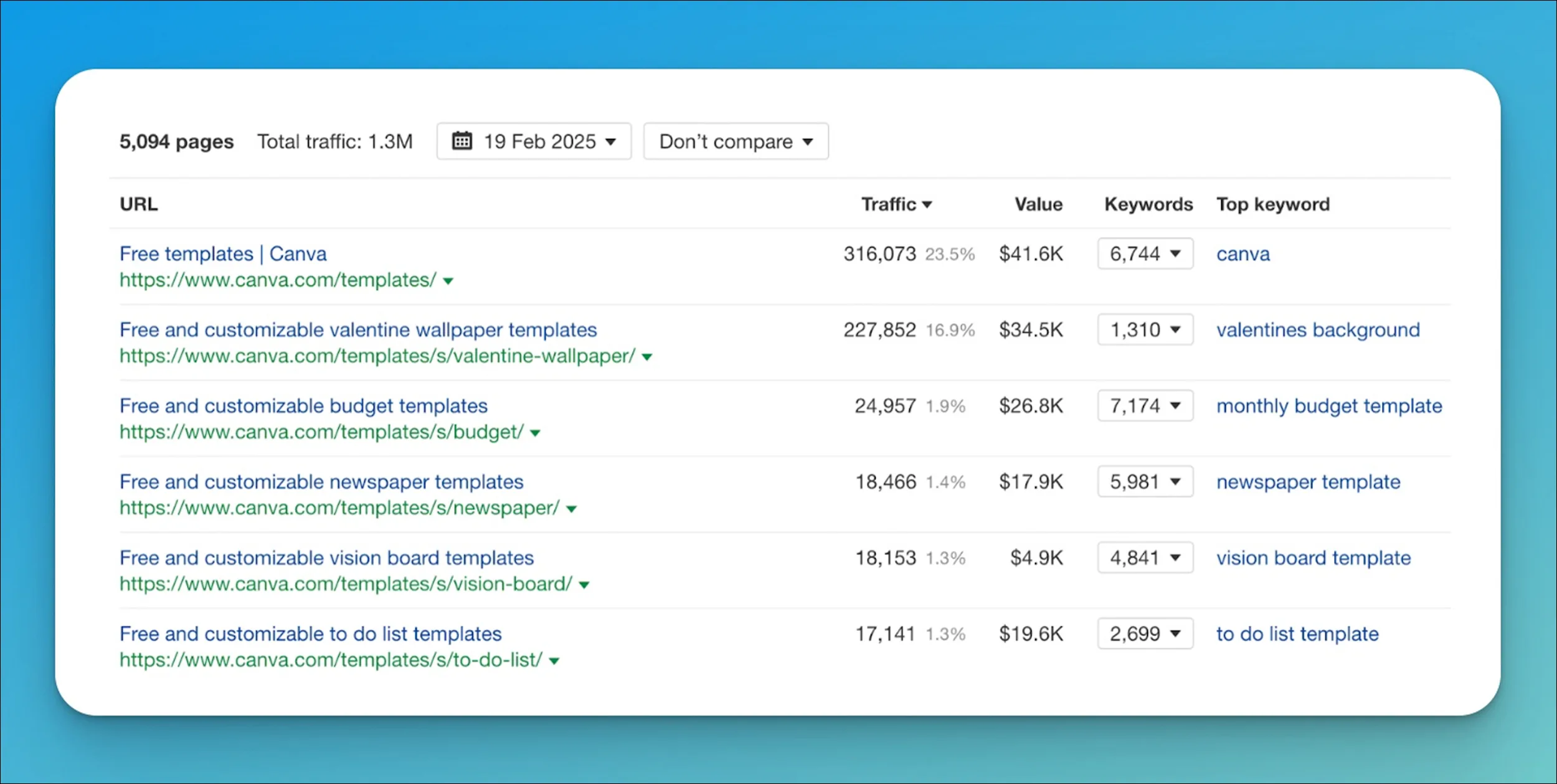The width and height of the screenshot is (1557, 784).
Task: Open the Free templates | Canva page title
Action: click(223, 253)
